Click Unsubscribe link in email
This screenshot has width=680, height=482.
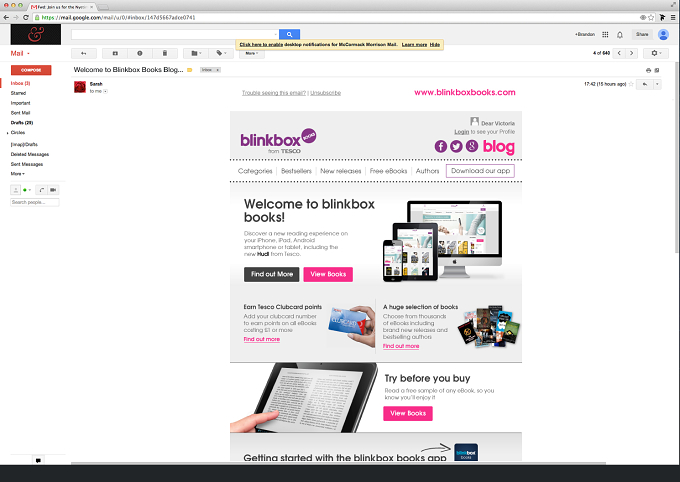pyautogui.click(x=325, y=93)
